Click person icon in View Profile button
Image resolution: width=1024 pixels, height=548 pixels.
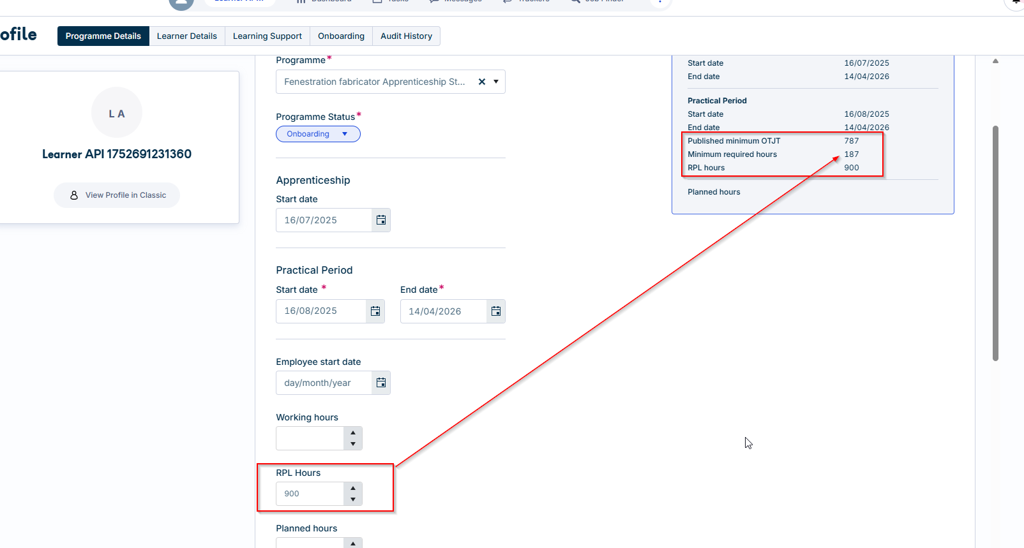pos(74,195)
